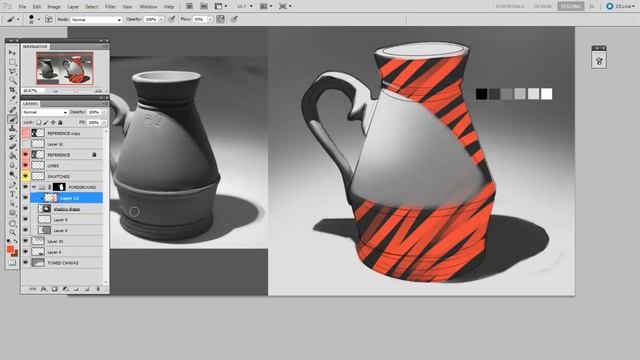The image size is (640, 360).
Task: Open the Image menu
Action: click(54, 7)
